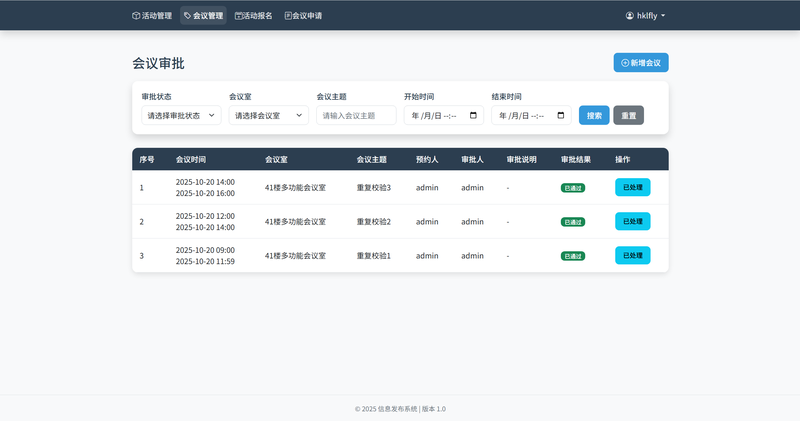Click the plus icon on 新增会议 button

pyautogui.click(x=625, y=63)
